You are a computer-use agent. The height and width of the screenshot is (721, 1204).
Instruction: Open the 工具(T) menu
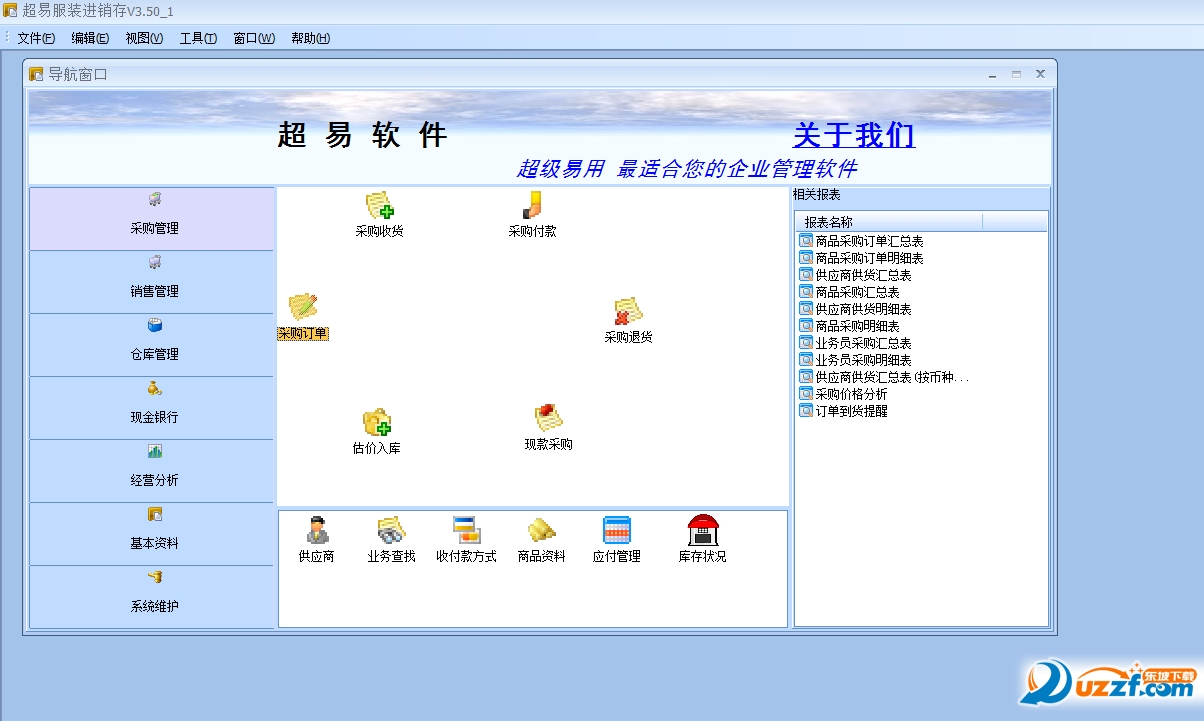coord(198,38)
